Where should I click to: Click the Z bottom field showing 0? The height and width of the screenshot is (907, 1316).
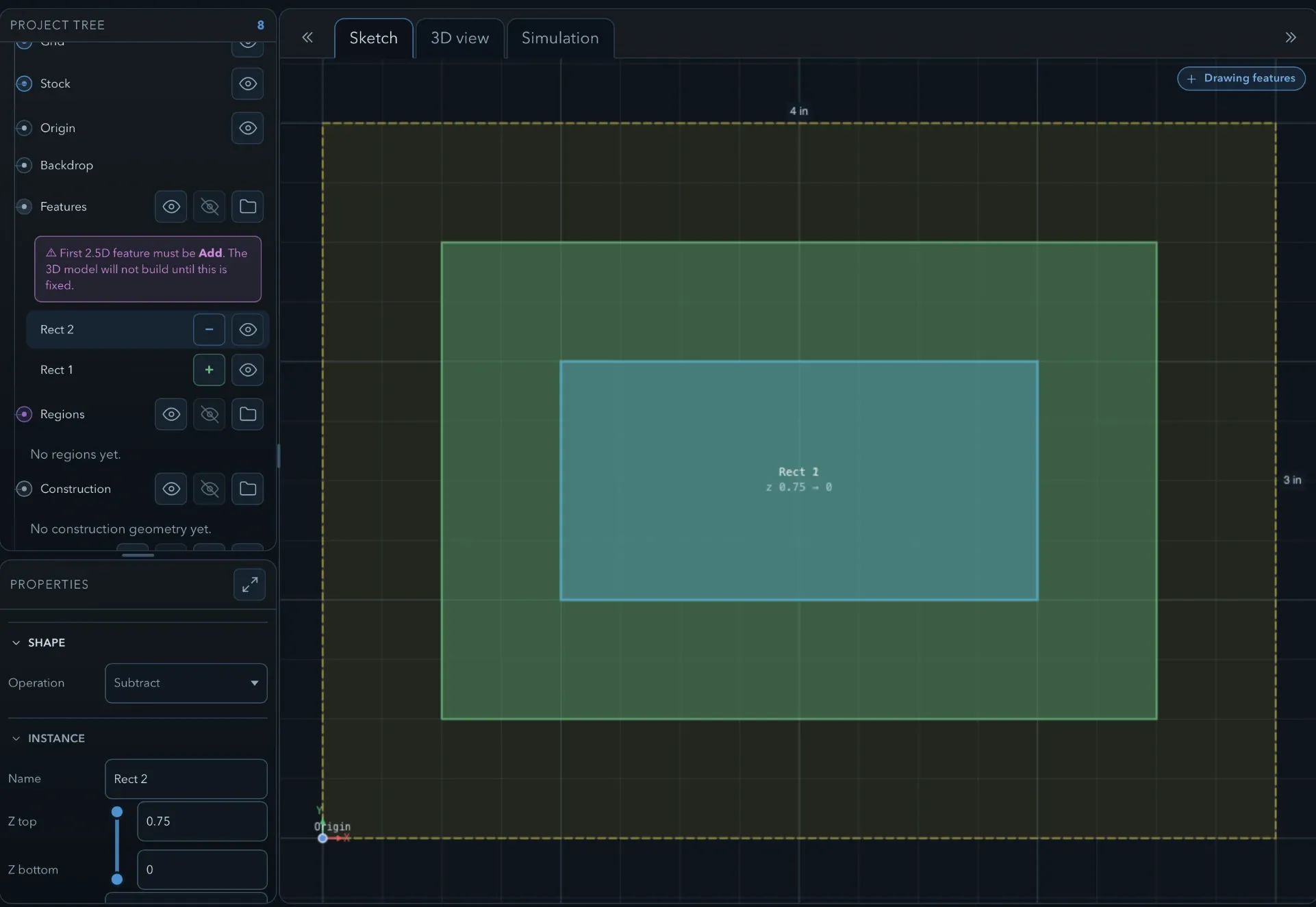coord(203,870)
